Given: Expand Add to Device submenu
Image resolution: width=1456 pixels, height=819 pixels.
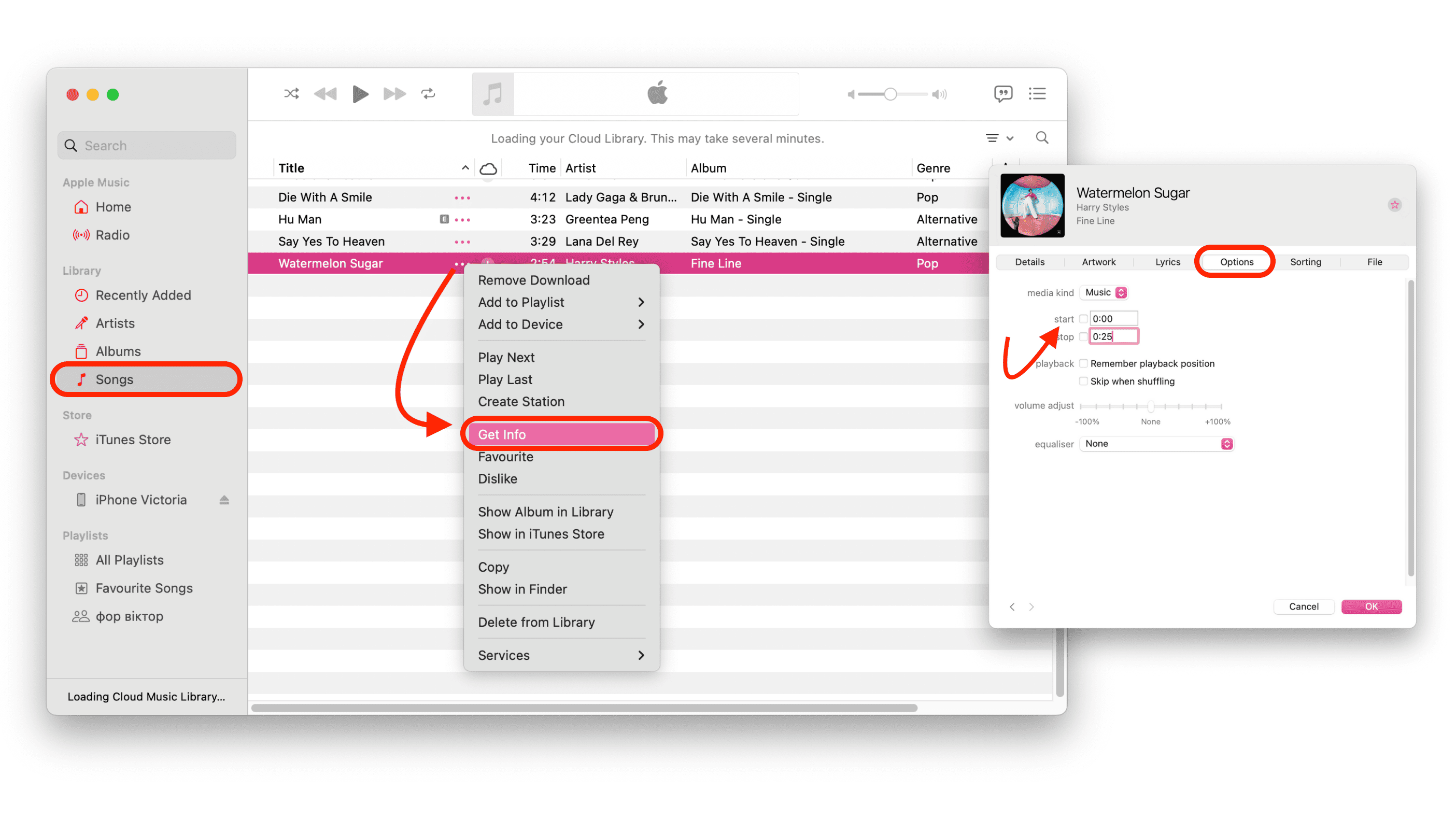Looking at the screenshot, I should [x=561, y=324].
